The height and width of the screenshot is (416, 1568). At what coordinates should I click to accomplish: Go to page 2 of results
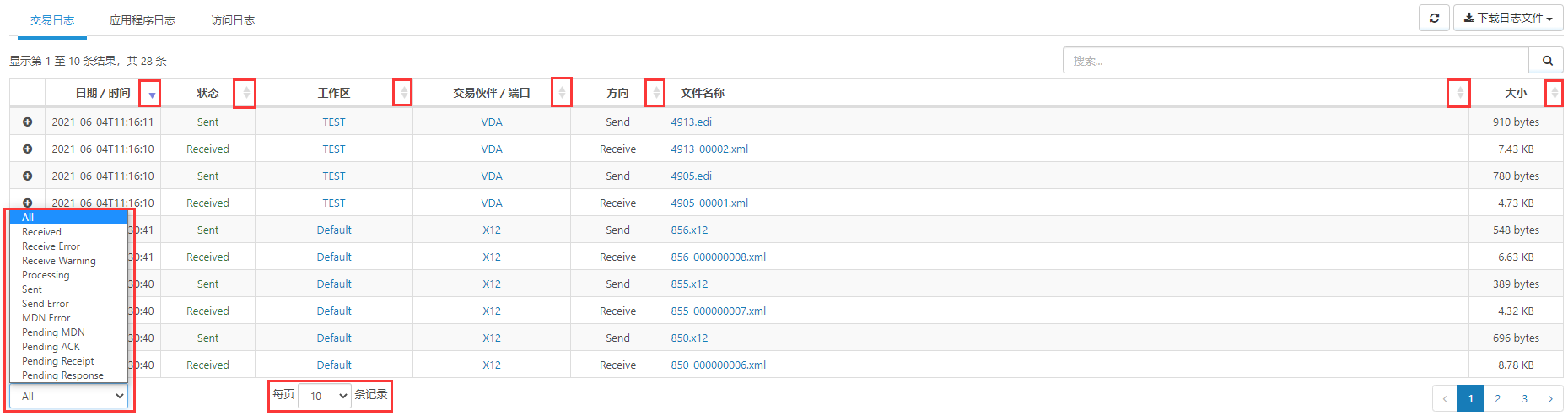tap(1497, 399)
